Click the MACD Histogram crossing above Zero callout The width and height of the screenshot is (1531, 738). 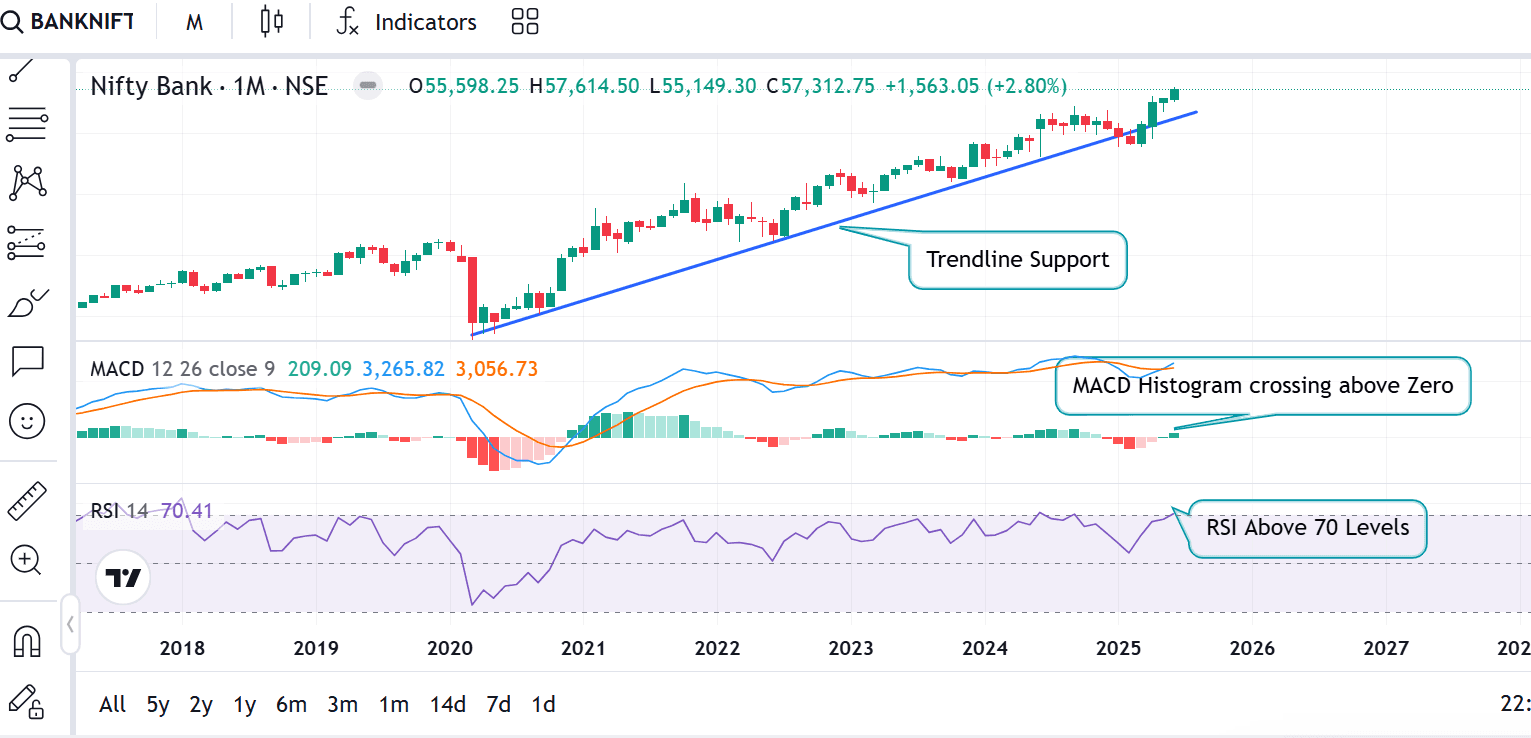click(x=1263, y=385)
